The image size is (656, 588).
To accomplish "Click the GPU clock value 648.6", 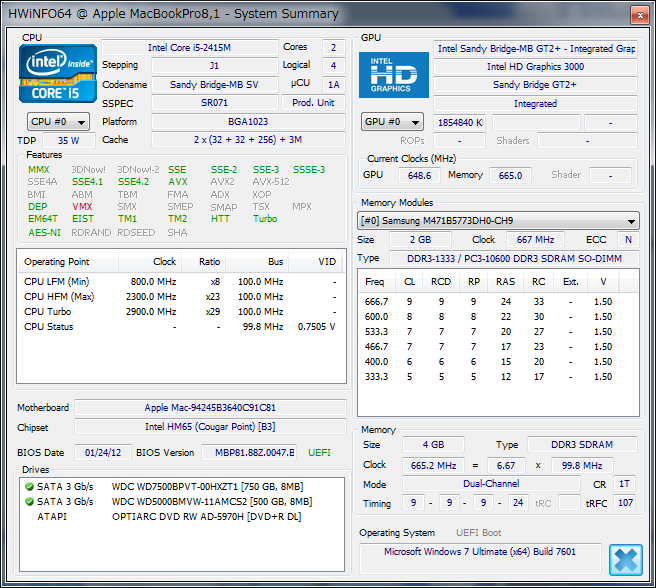I will point(419,175).
